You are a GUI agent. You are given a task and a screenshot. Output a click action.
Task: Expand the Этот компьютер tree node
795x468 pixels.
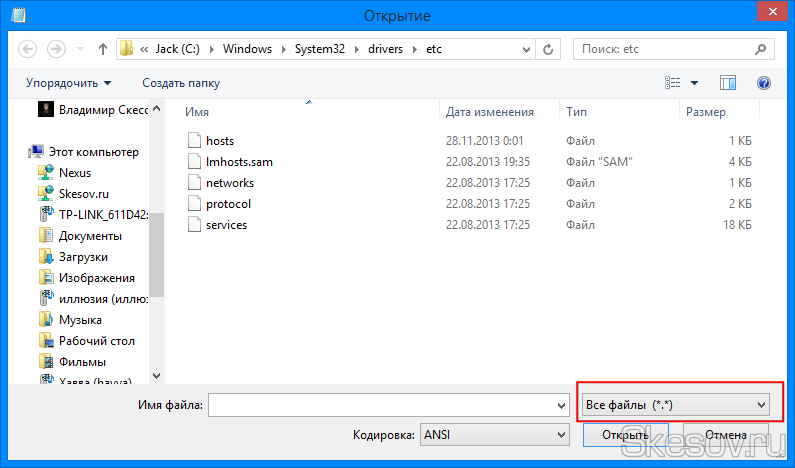click(x=24, y=152)
